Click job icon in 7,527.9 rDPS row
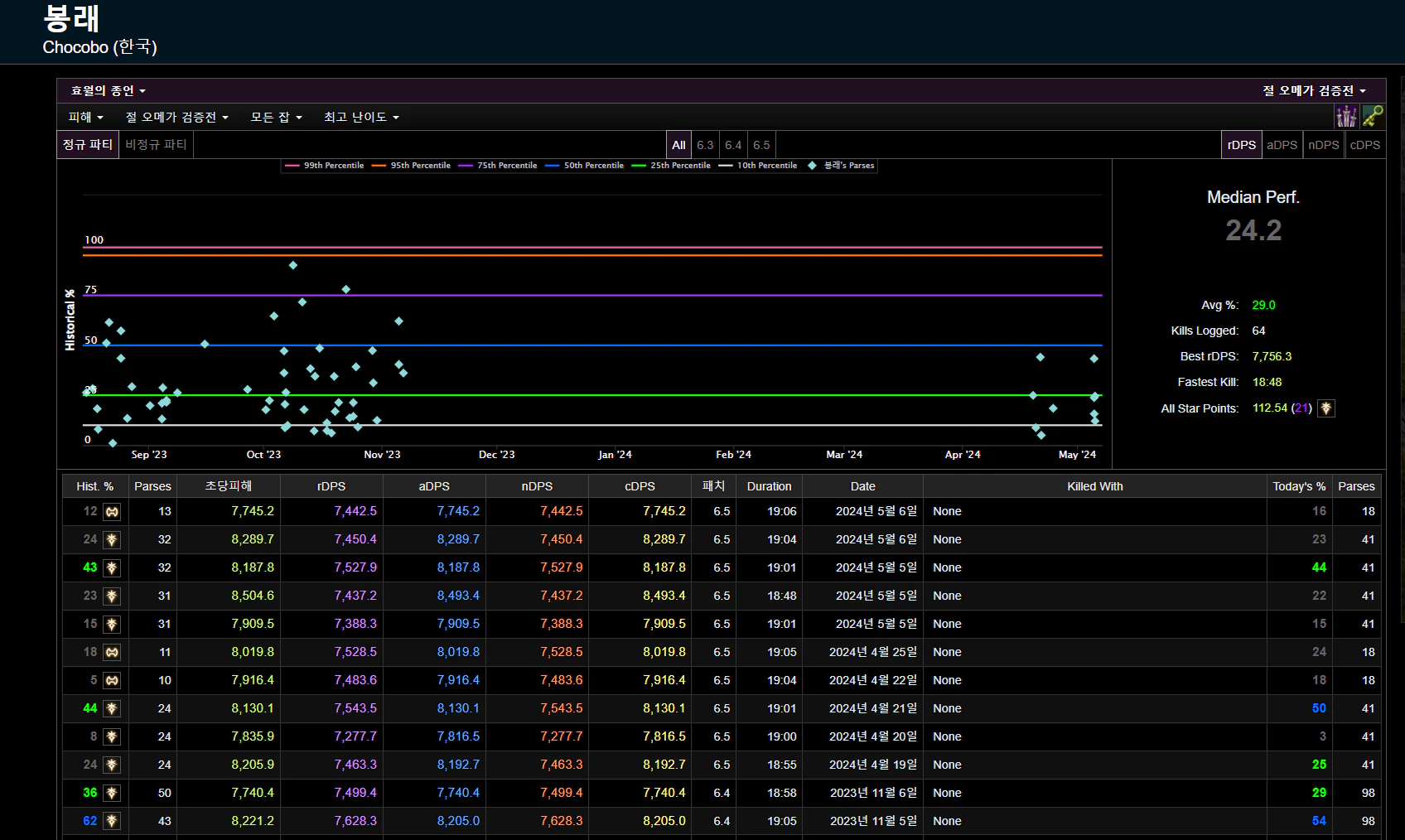Image resolution: width=1405 pixels, height=840 pixels. click(112, 568)
